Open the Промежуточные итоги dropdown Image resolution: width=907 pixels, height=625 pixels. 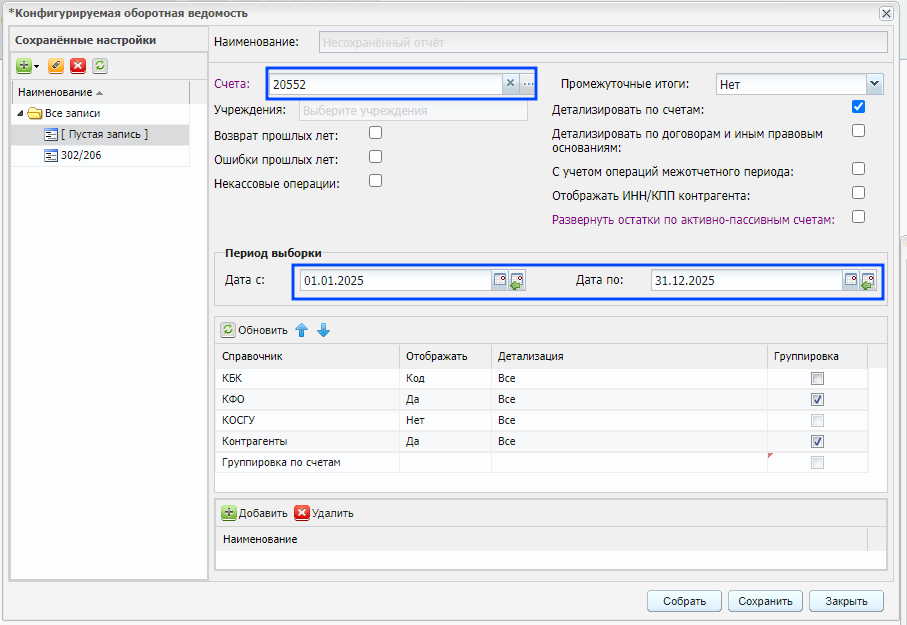pyautogui.click(x=874, y=84)
